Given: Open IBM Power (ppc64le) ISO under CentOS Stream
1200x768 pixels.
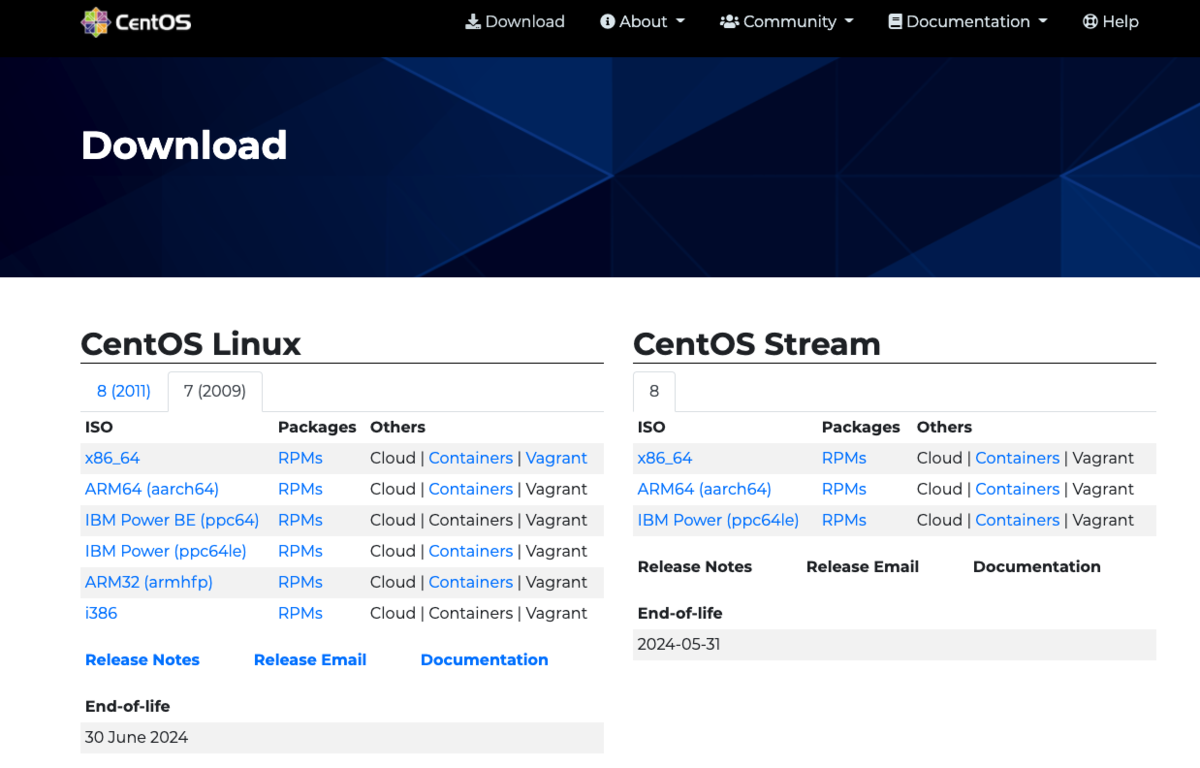Looking at the screenshot, I should tap(718, 520).
